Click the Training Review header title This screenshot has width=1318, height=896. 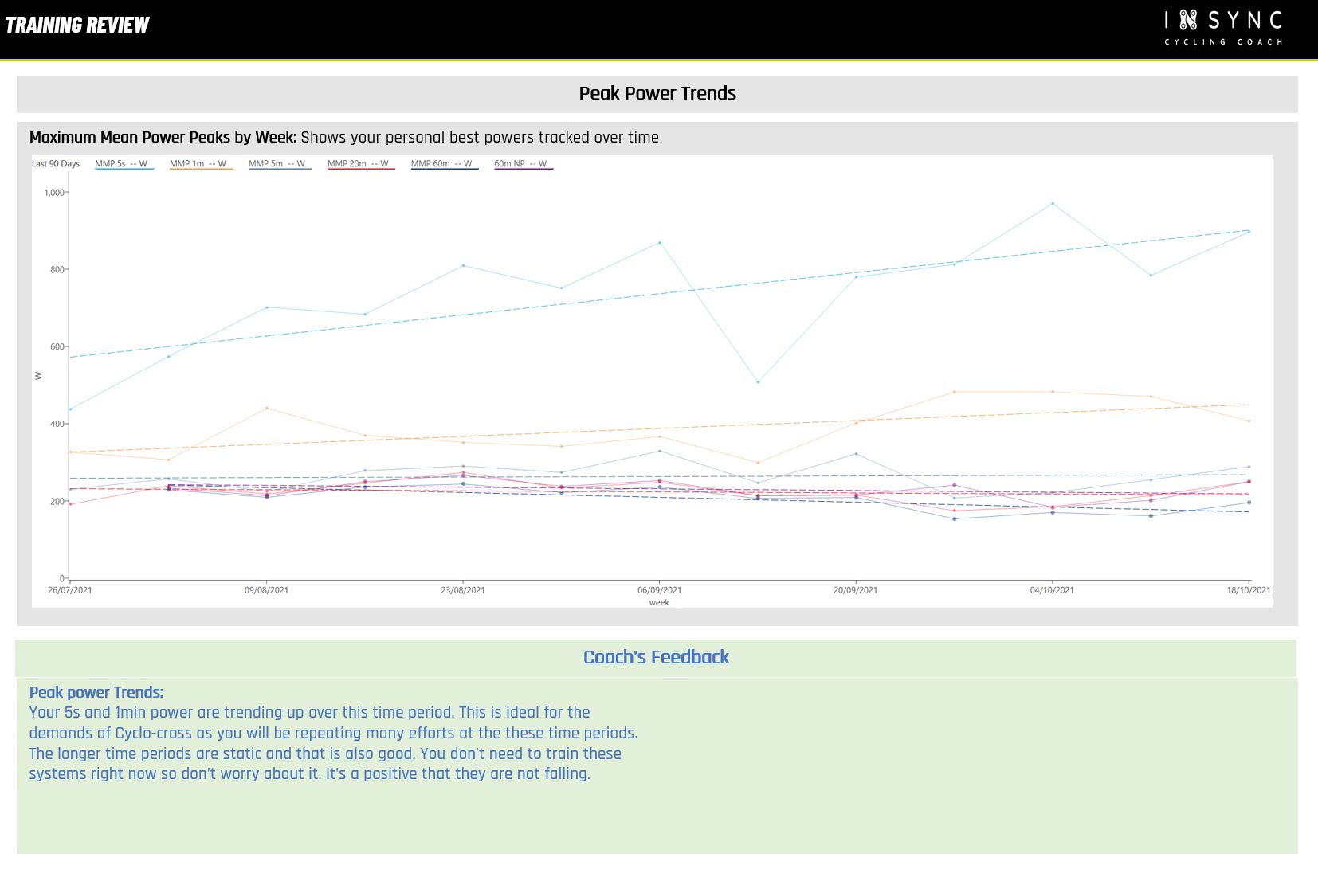tap(77, 25)
